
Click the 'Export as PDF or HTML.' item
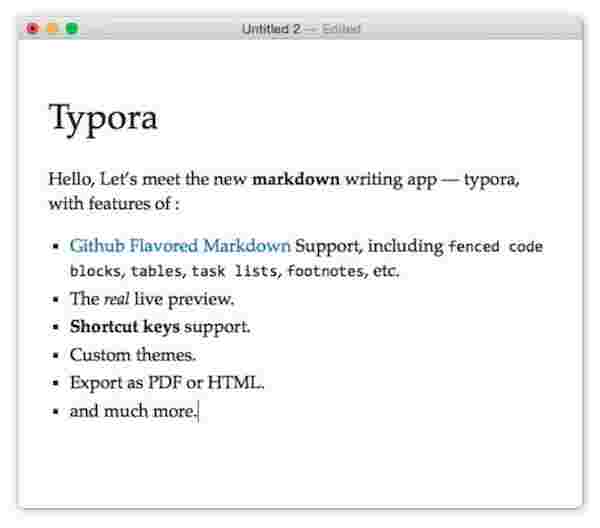coord(167,383)
